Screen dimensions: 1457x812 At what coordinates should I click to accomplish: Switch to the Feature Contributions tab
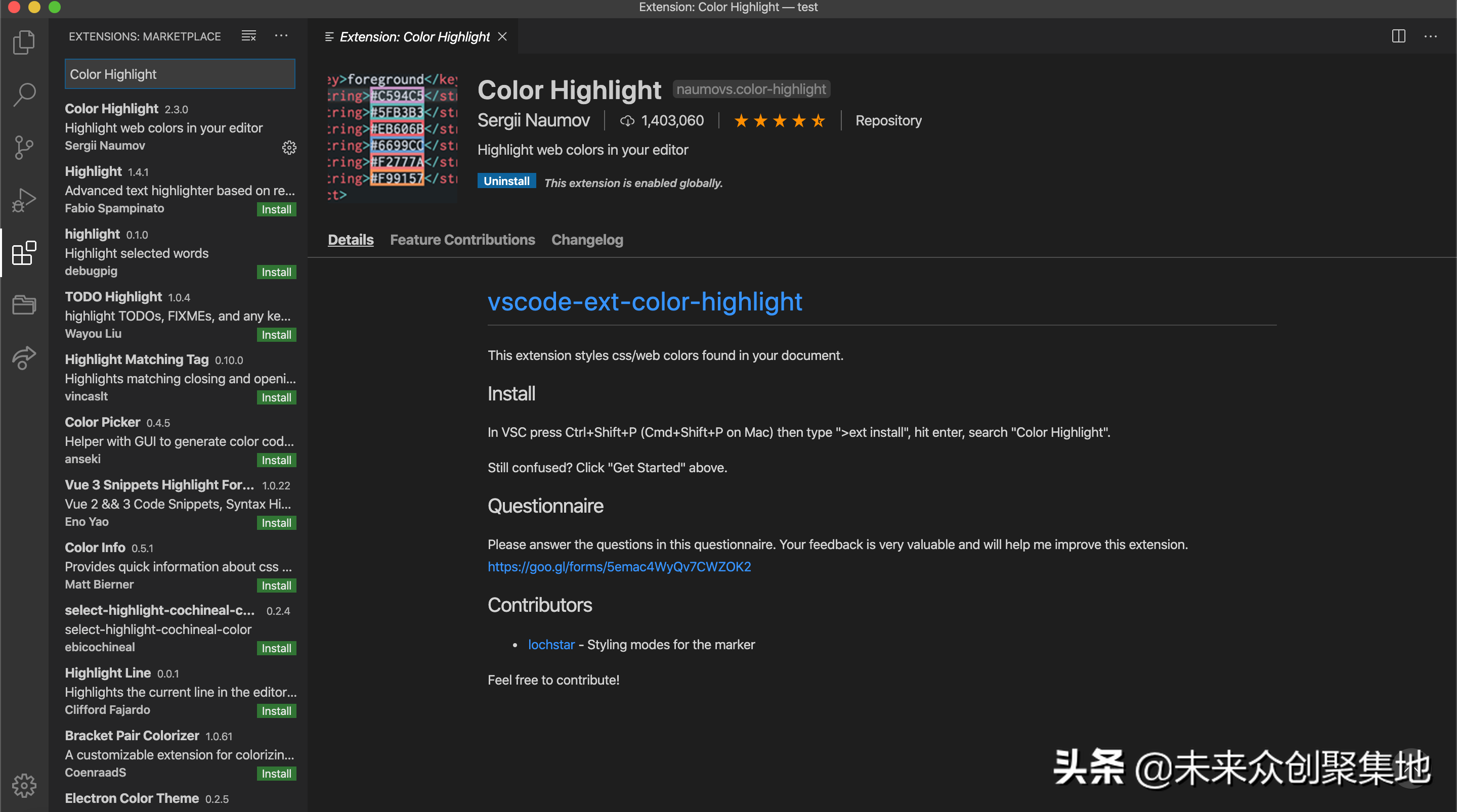(462, 240)
